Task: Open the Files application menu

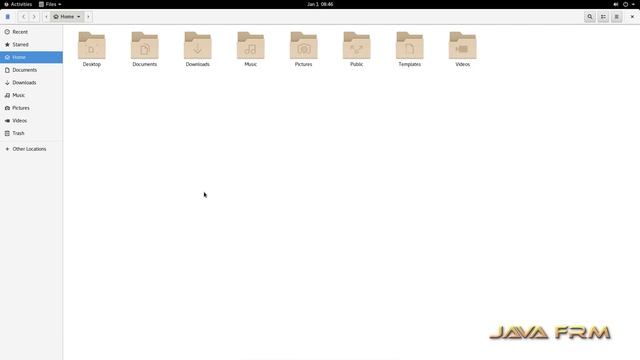Action: (x=50, y=4)
